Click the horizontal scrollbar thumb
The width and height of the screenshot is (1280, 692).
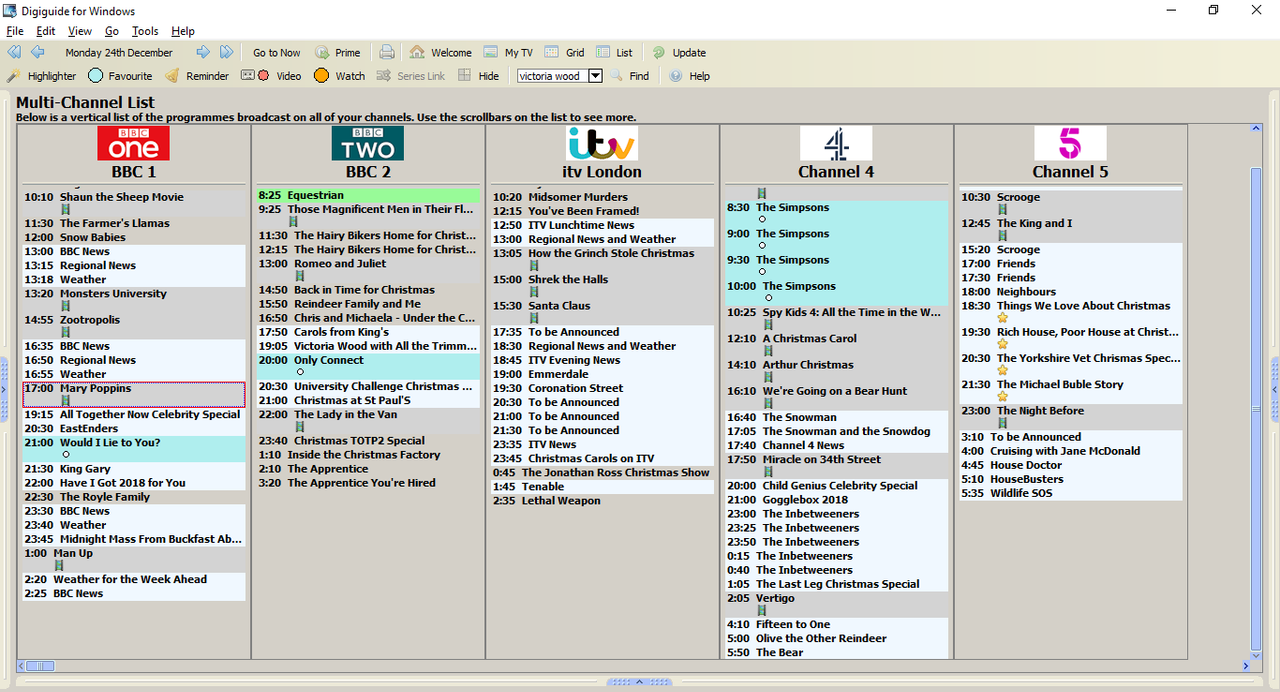40,666
